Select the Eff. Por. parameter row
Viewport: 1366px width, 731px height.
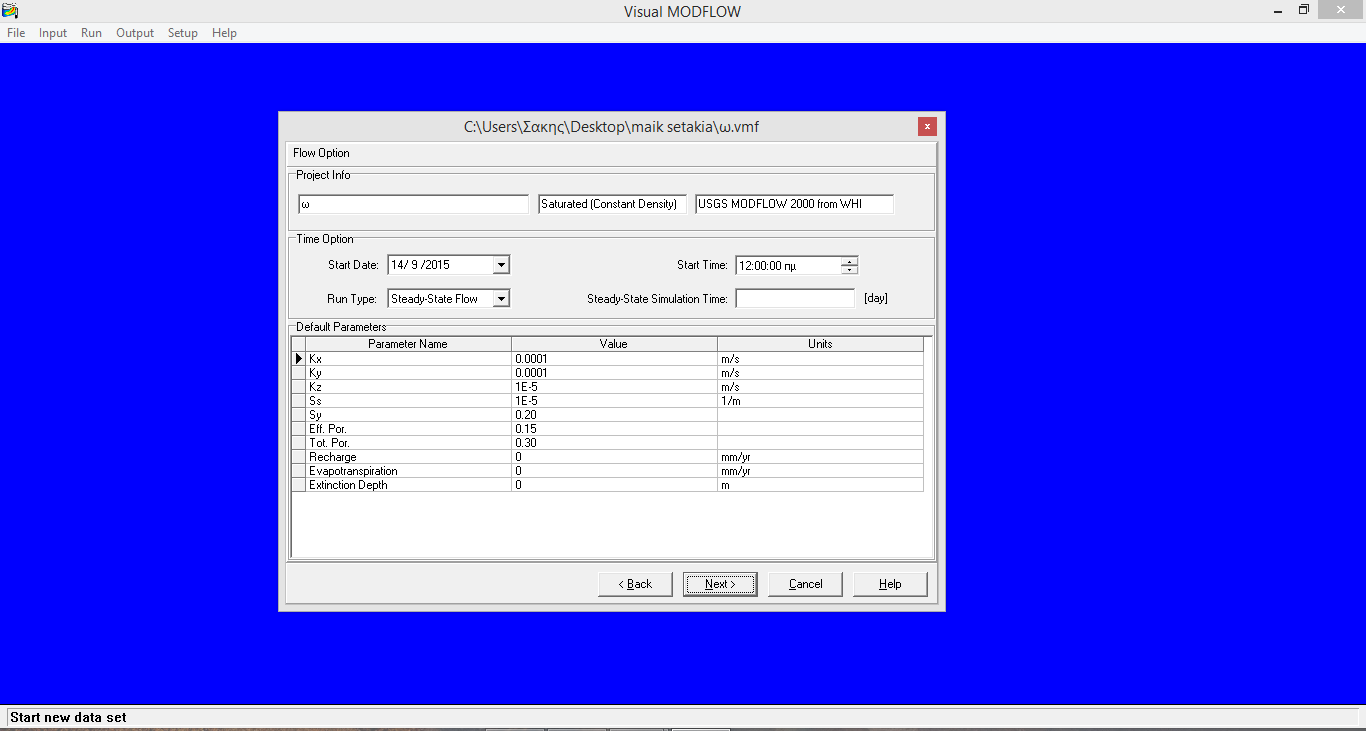click(x=607, y=428)
